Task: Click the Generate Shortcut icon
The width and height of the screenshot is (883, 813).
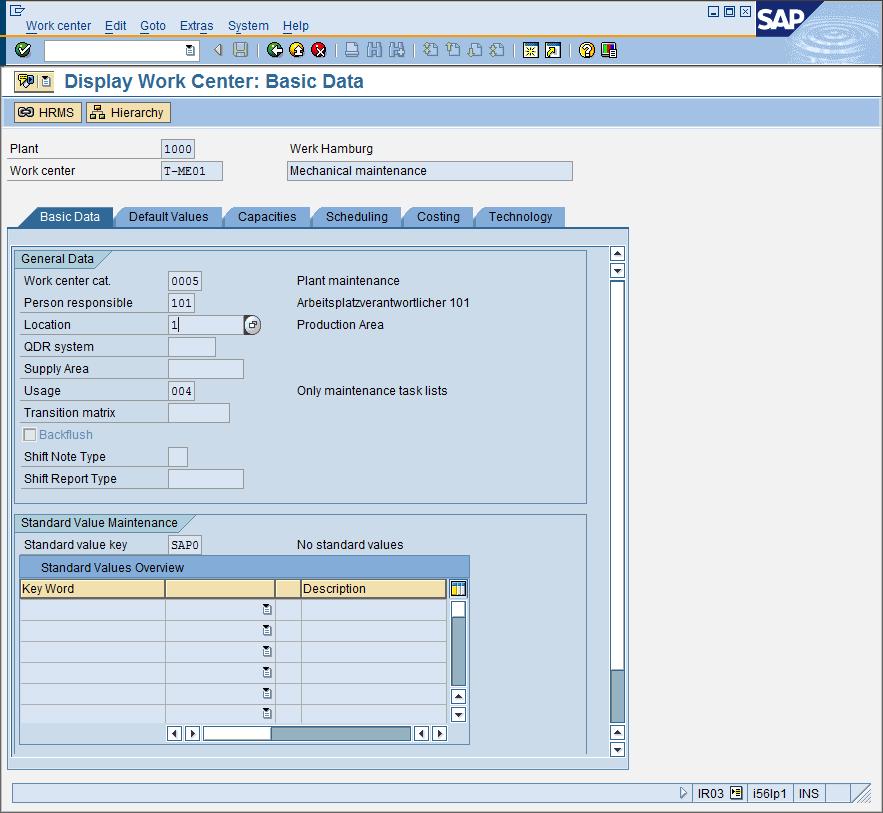Action: [553, 50]
